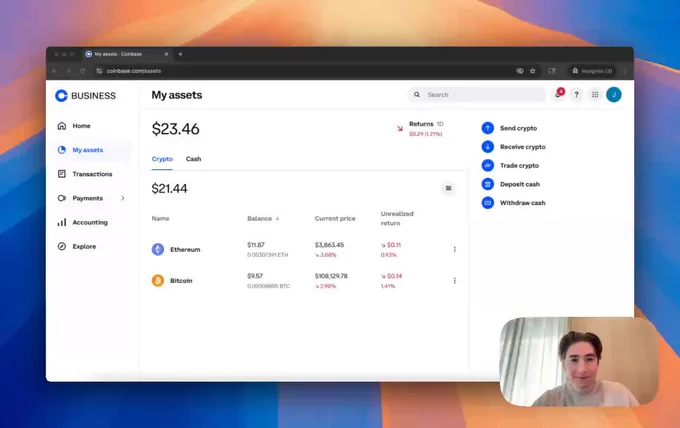Go to Accounting in the sidebar

pyautogui.click(x=89, y=222)
